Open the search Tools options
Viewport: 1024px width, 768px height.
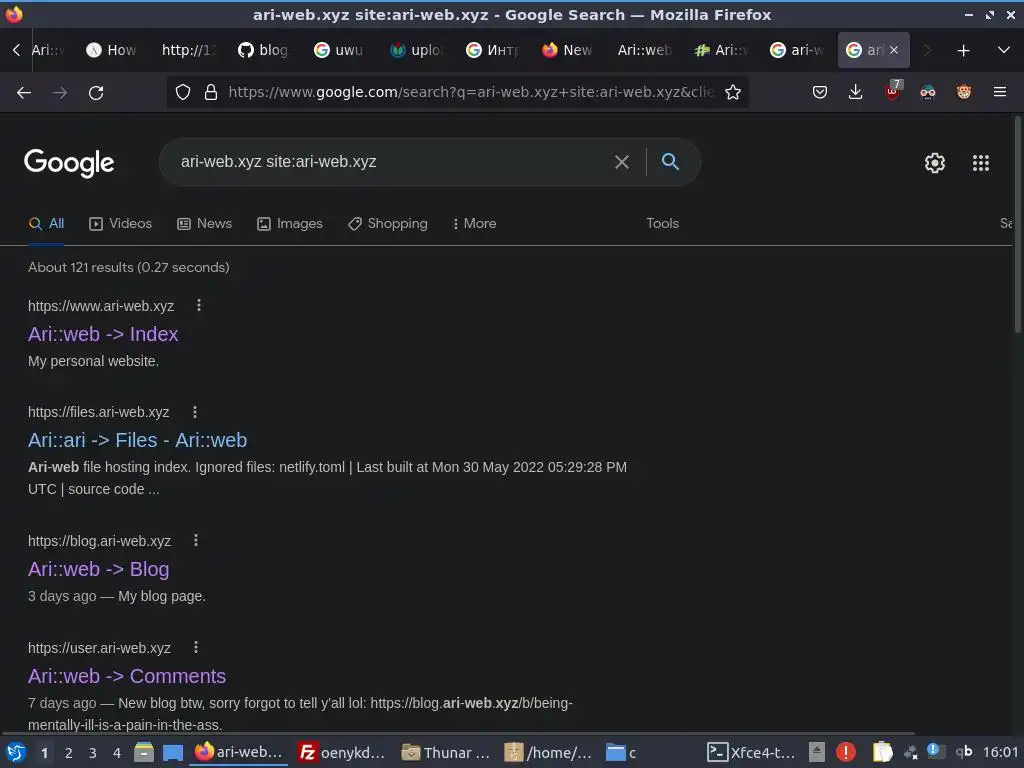662,223
